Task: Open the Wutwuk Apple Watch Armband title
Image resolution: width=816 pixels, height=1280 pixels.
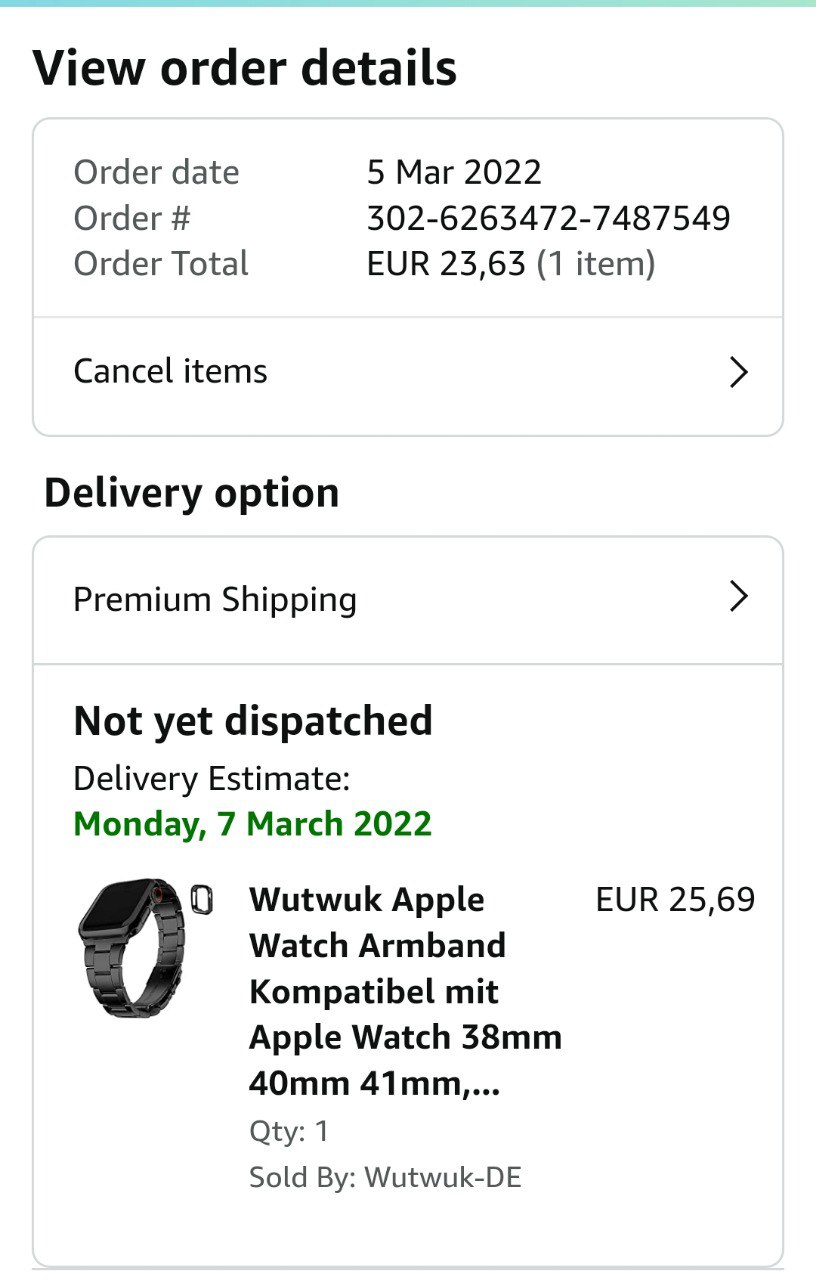Action: 405,990
